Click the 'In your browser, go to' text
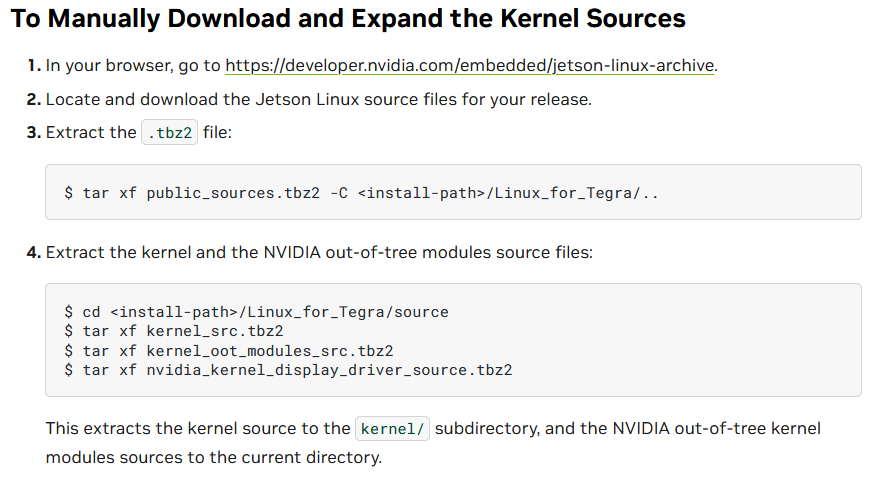 [x=134, y=66]
